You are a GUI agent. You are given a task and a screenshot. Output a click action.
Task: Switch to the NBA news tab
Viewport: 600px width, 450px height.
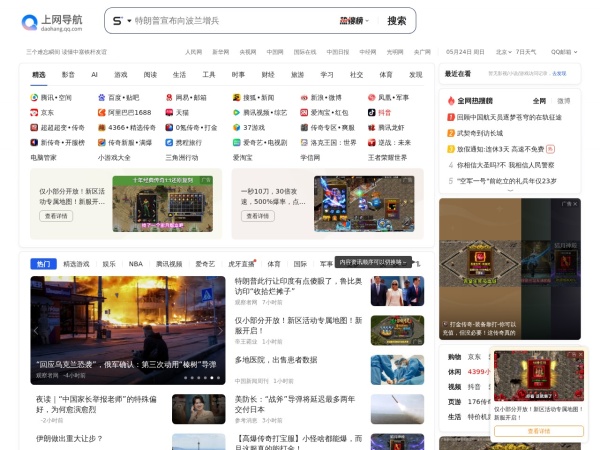tap(135, 264)
